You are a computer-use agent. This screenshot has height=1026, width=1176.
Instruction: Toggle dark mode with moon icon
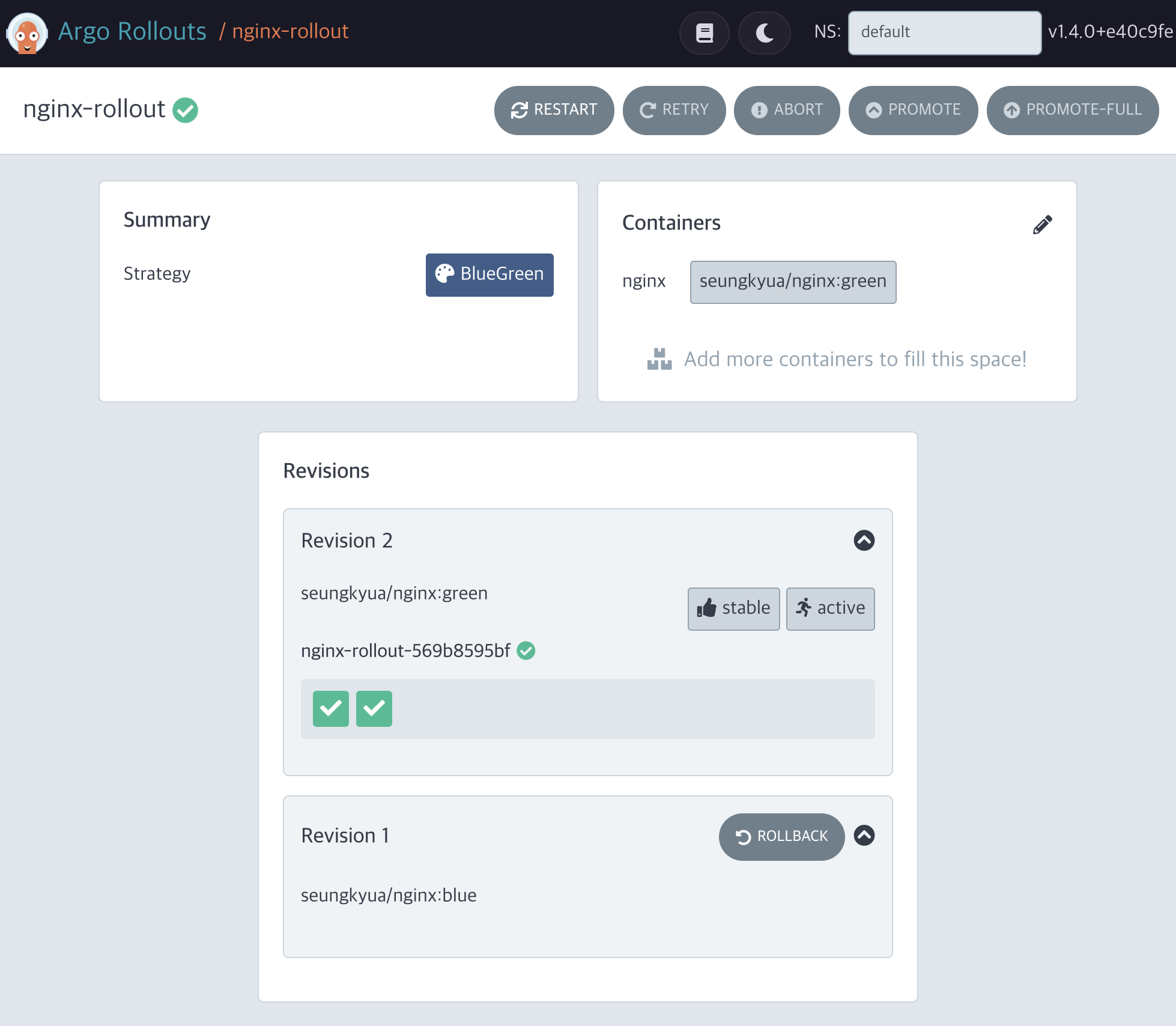pyautogui.click(x=764, y=32)
